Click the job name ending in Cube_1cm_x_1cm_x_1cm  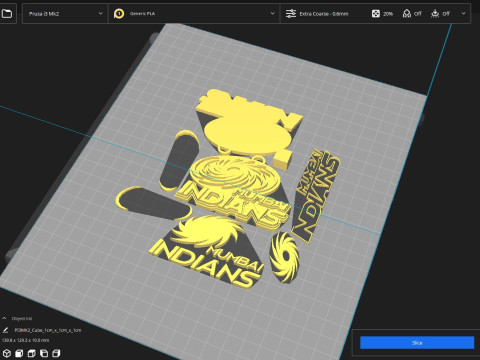[x=47, y=330]
